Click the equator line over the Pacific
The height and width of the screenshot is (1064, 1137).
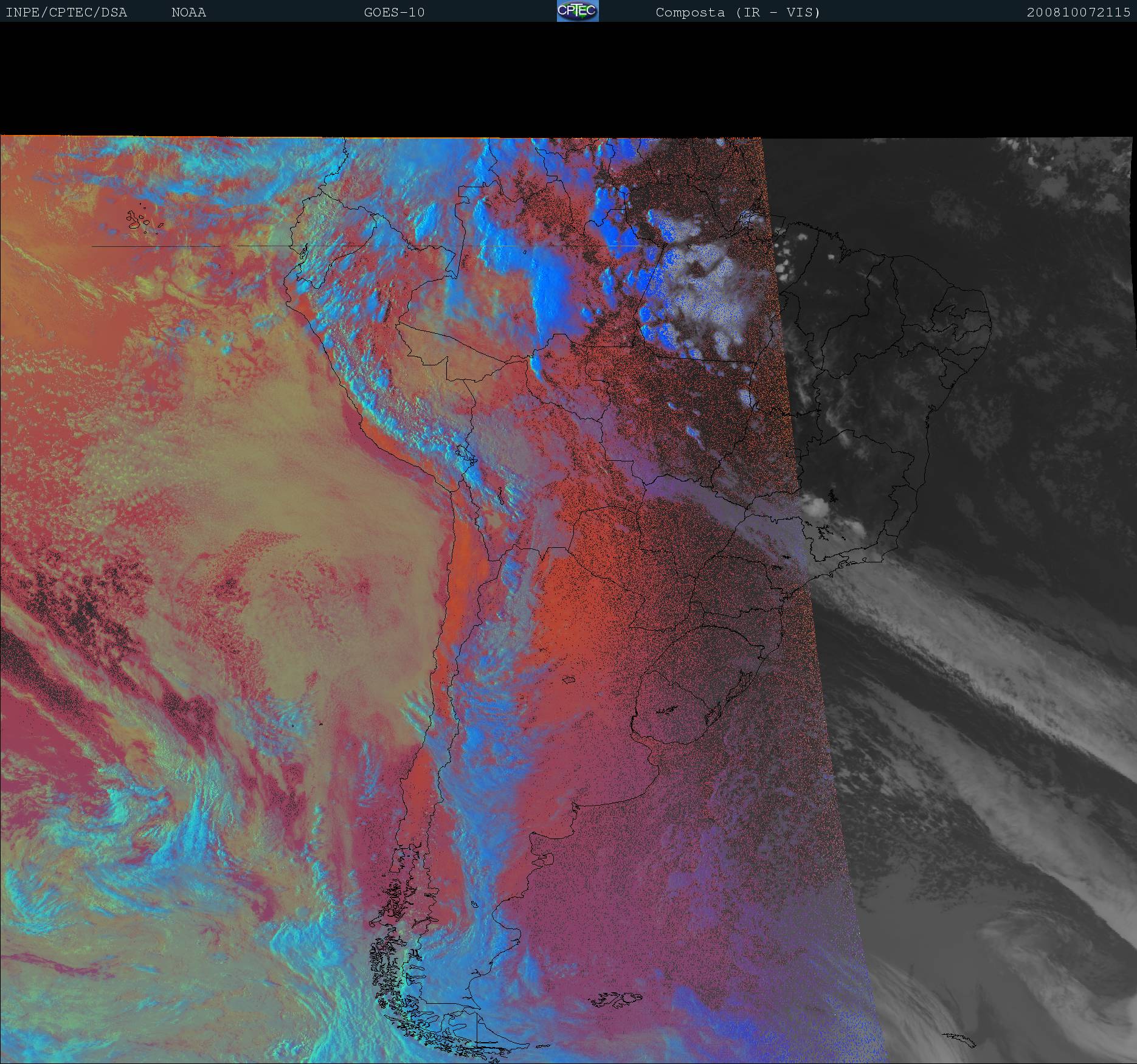point(182,246)
